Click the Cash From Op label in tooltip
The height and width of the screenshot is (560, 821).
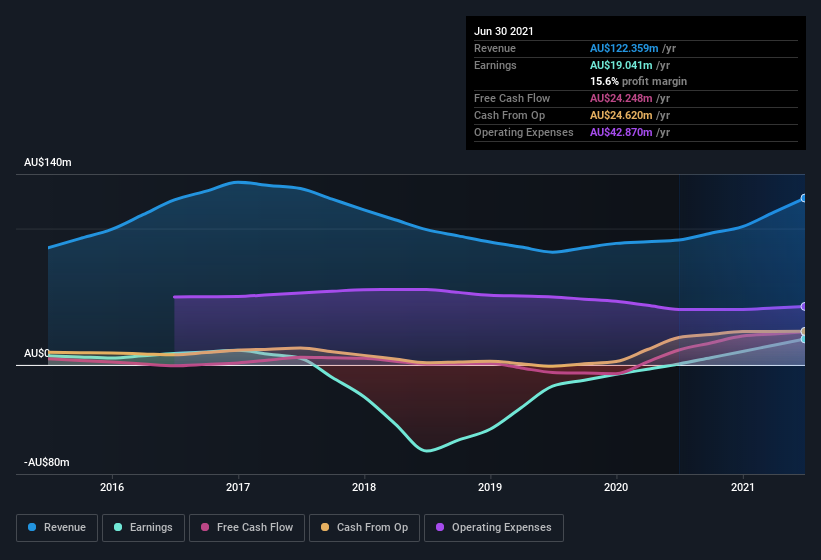509,115
